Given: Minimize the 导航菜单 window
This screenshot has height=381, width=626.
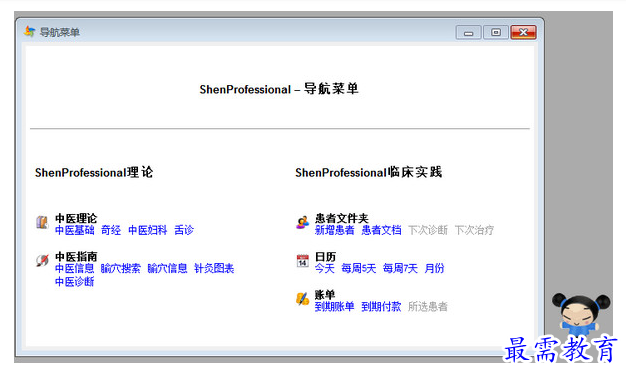Looking at the screenshot, I should (468, 33).
